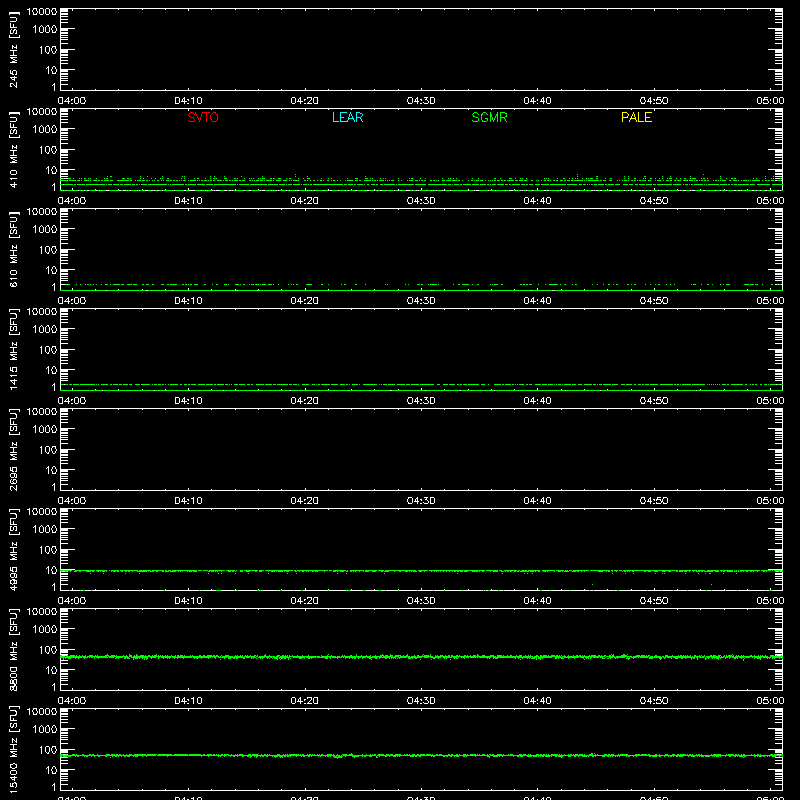Click 04:50 time label under 610 MHz panel
This screenshot has width=800, height=800.
point(654,301)
